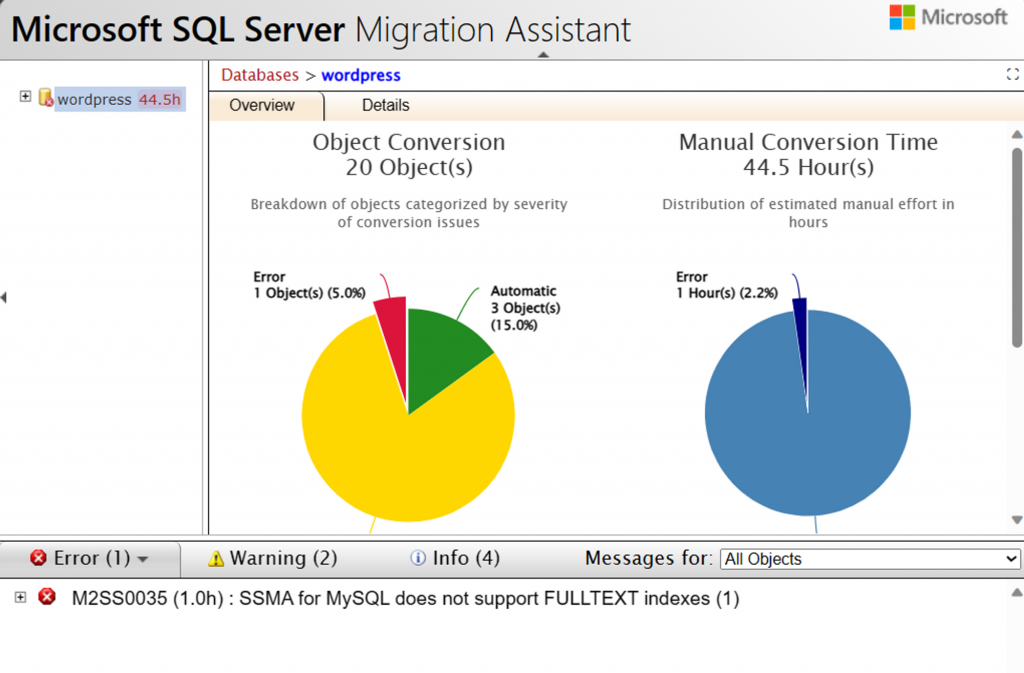Image resolution: width=1024 pixels, height=673 pixels.
Task: Click the Microsoft logo icon
Action: (x=902, y=18)
